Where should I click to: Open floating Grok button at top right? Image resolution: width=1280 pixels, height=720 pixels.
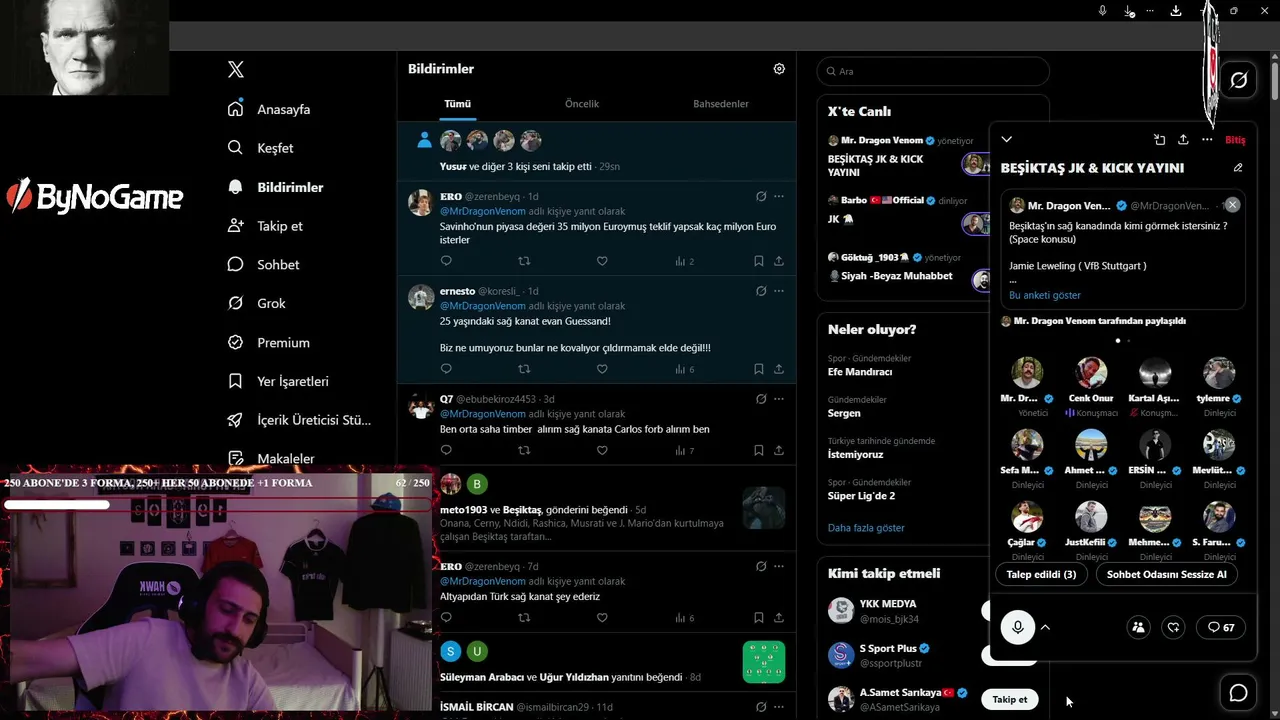click(1239, 80)
